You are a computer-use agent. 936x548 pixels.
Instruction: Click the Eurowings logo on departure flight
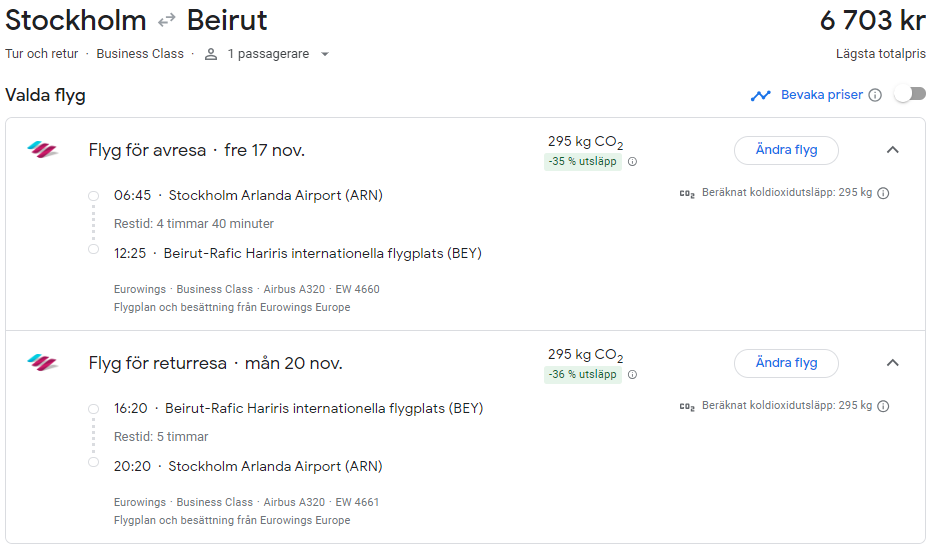[x=43, y=150]
